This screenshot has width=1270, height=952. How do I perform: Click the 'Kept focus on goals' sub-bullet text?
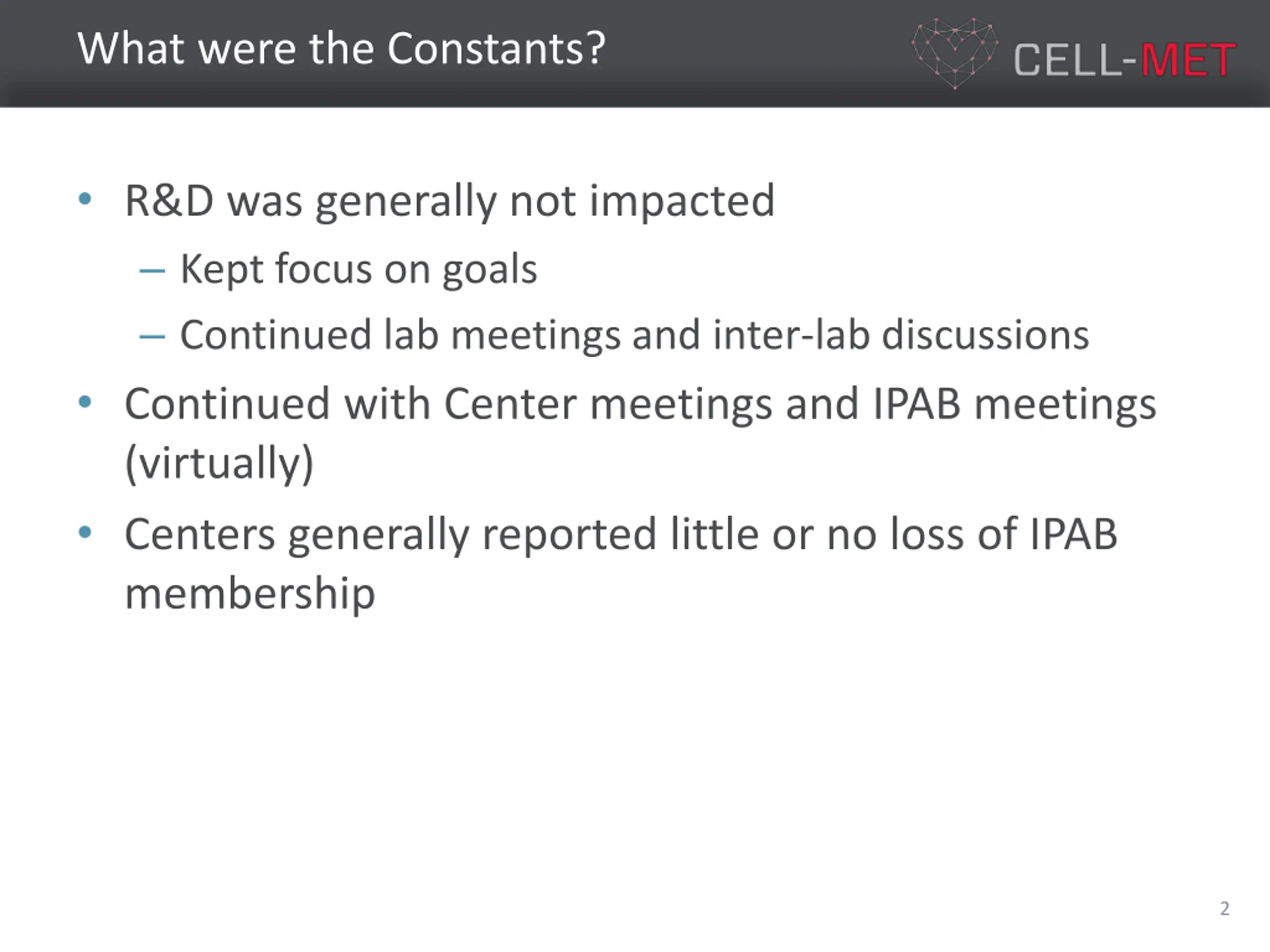[x=359, y=270]
